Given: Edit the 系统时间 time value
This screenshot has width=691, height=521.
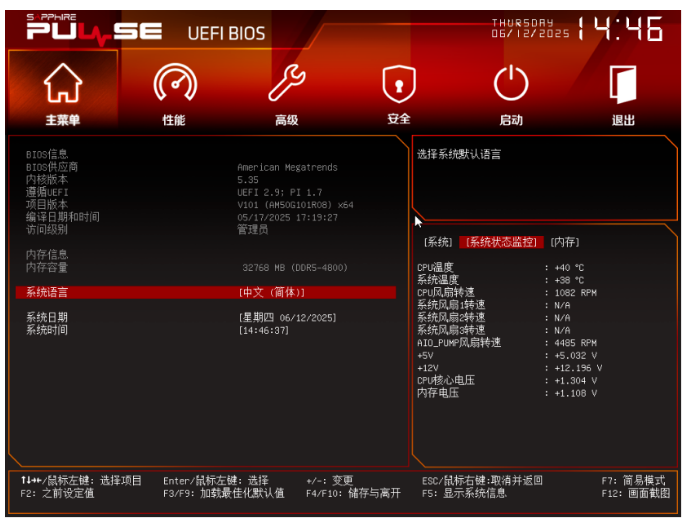Looking at the screenshot, I should coord(263,329).
